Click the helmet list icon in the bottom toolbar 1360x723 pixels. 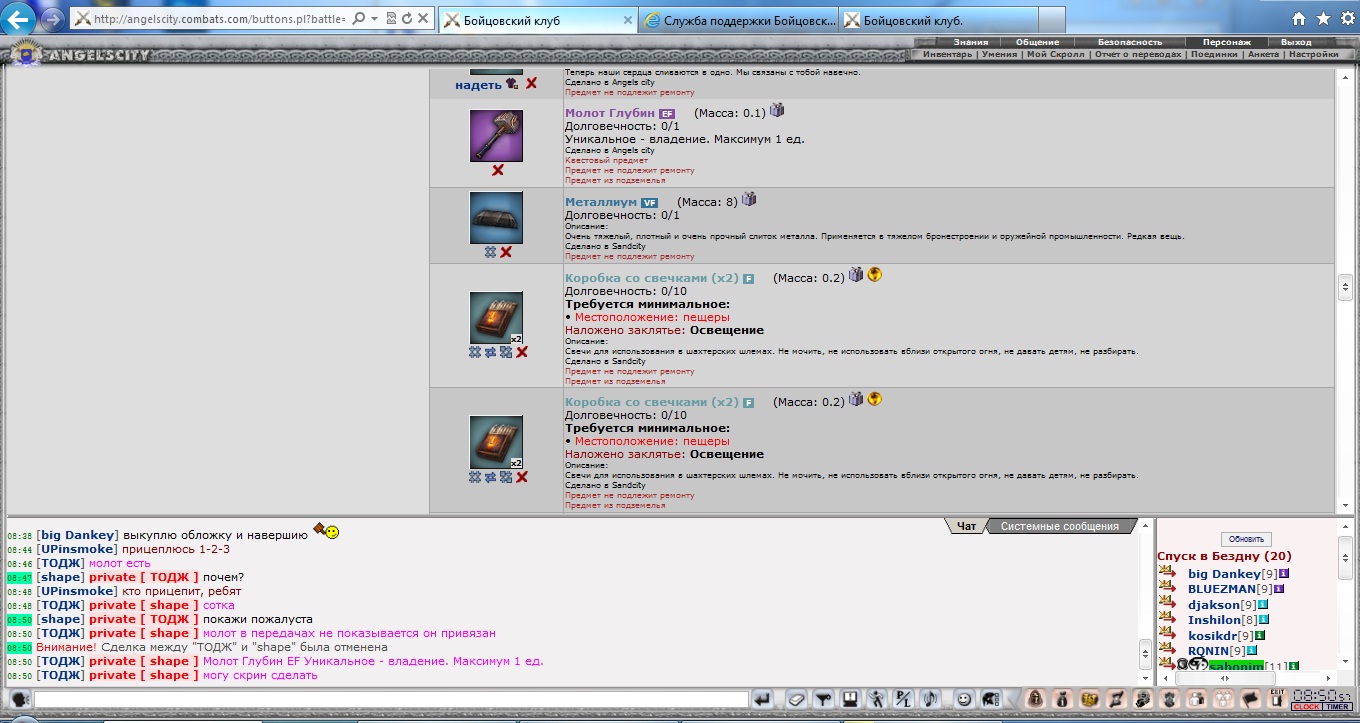(991, 698)
